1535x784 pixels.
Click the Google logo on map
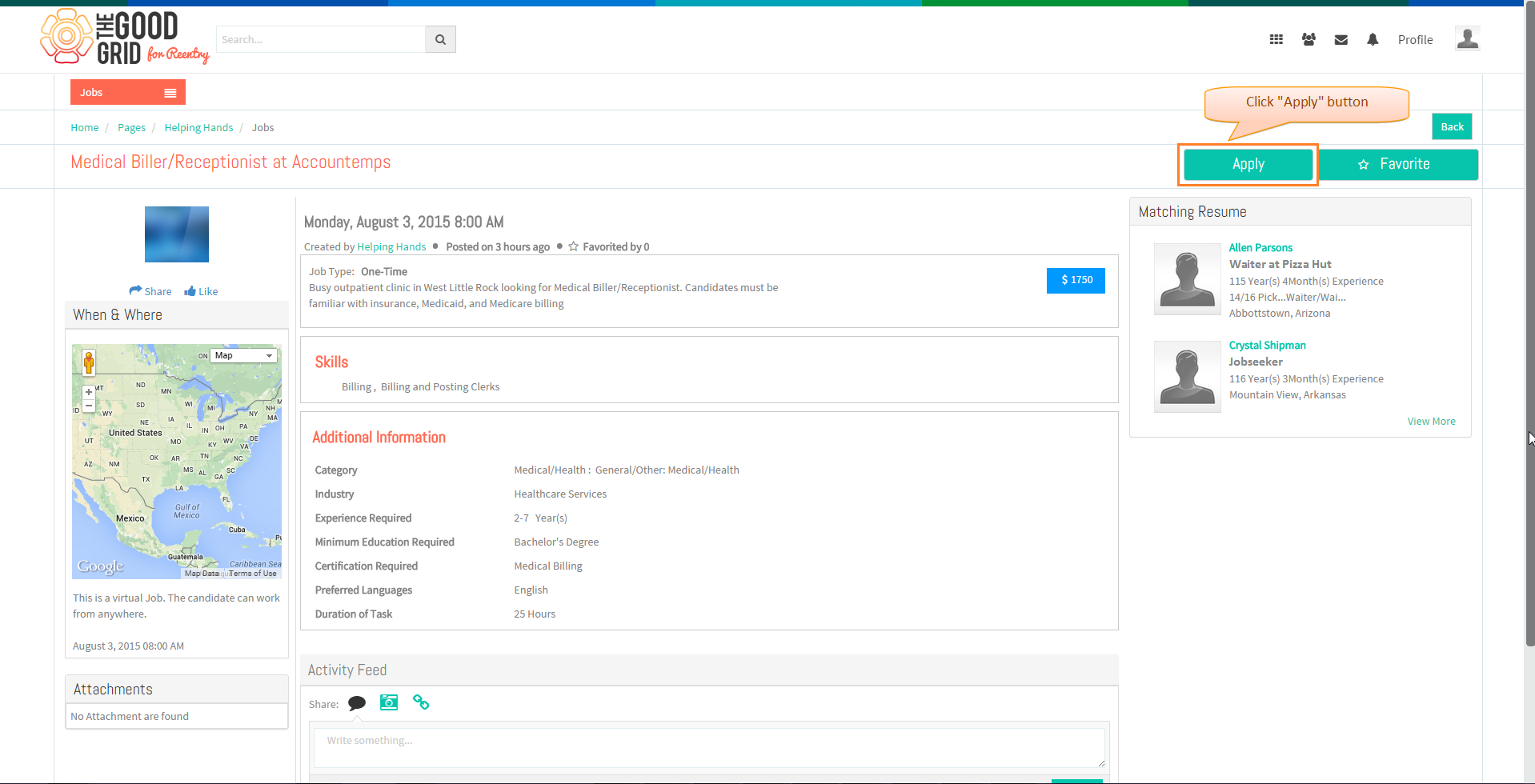(x=100, y=566)
